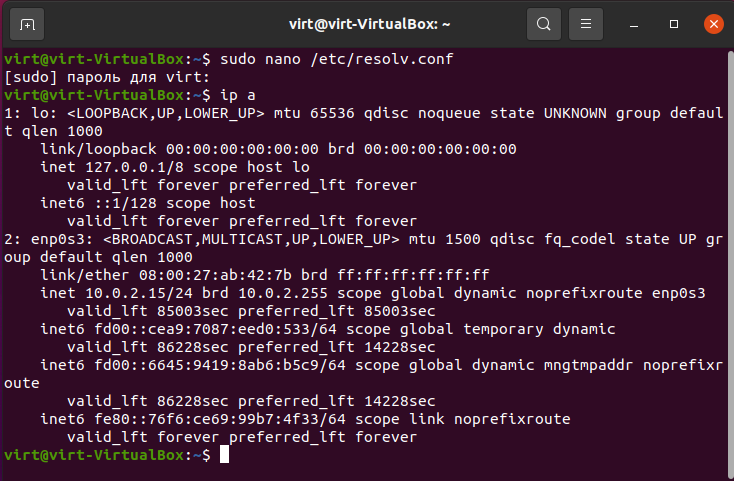734x481 pixels.
Task: Click the '[sudo] пароль для virt:' line
Action: tap(107, 78)
